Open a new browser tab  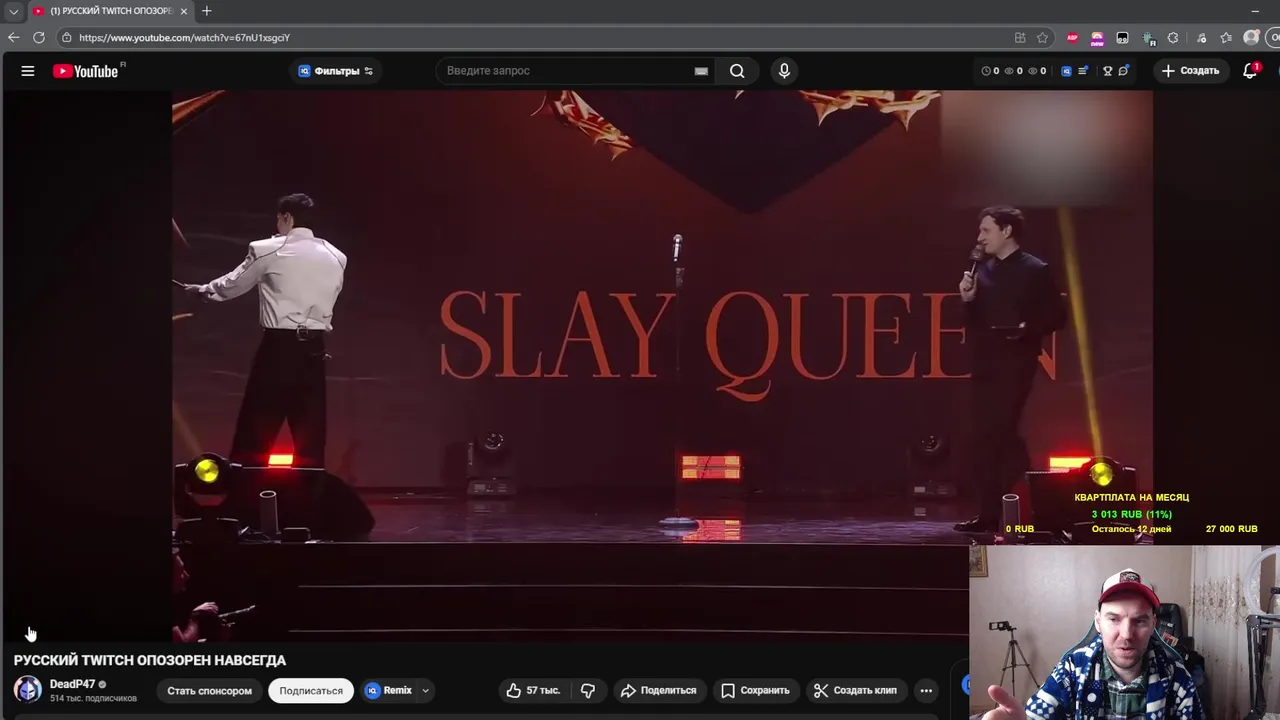[x=206, y=11]
